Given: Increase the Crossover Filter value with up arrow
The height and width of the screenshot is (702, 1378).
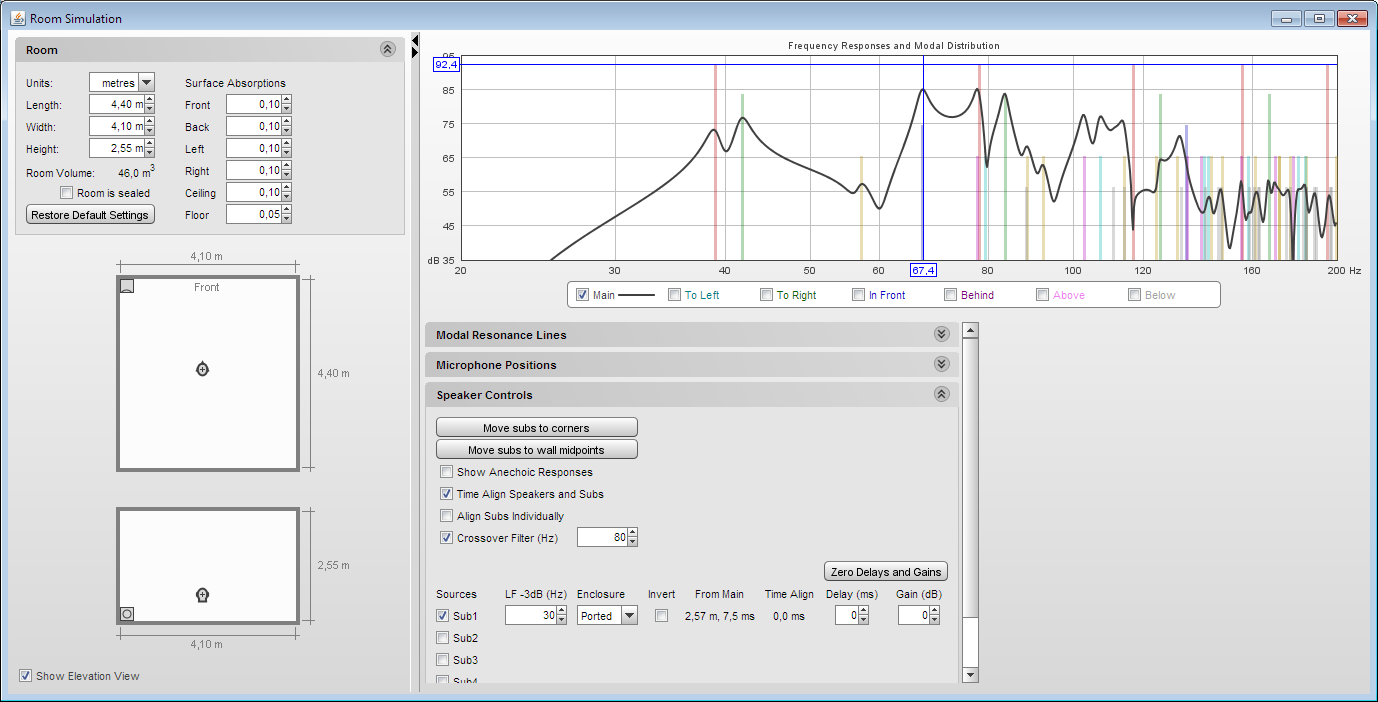Looking at the screenshot, I should pyautogui.click(x=633, y=533).
